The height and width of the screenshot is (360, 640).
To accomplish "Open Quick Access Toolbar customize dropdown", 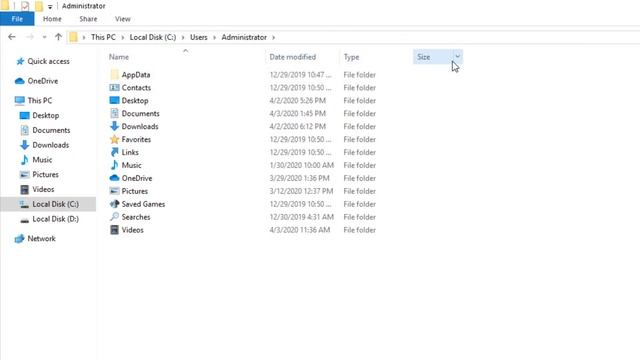I will (x=50, y=7).
